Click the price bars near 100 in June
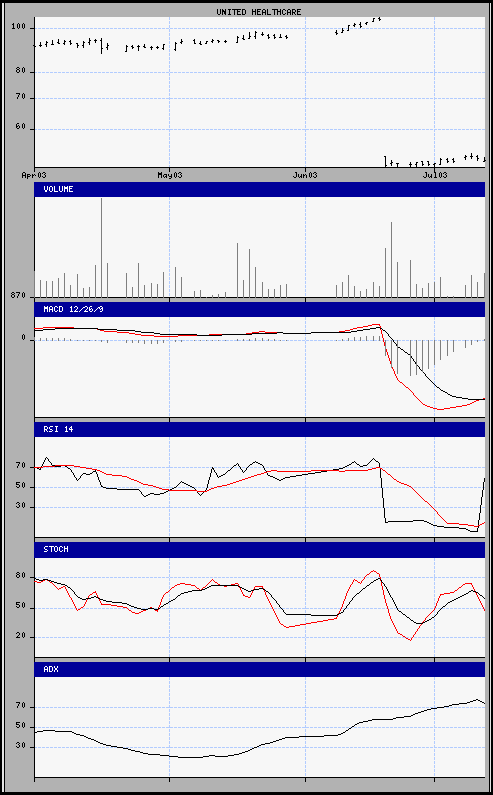The image size is (493, 795). click(358, 26)
